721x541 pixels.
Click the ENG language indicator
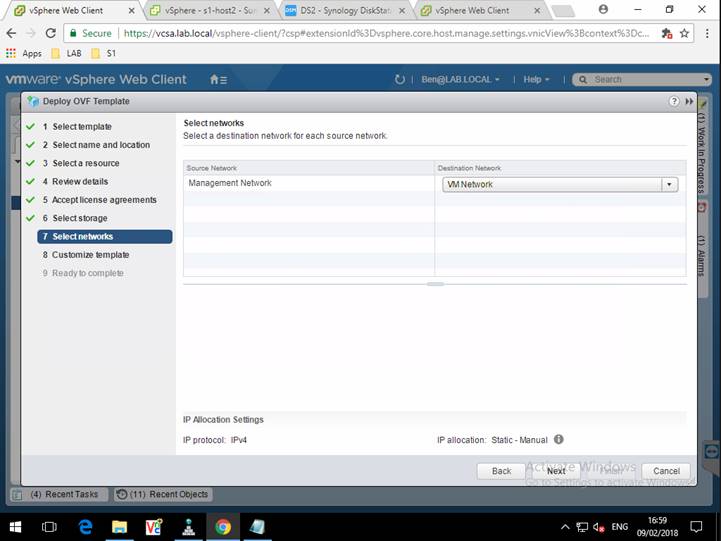point(619,527)
